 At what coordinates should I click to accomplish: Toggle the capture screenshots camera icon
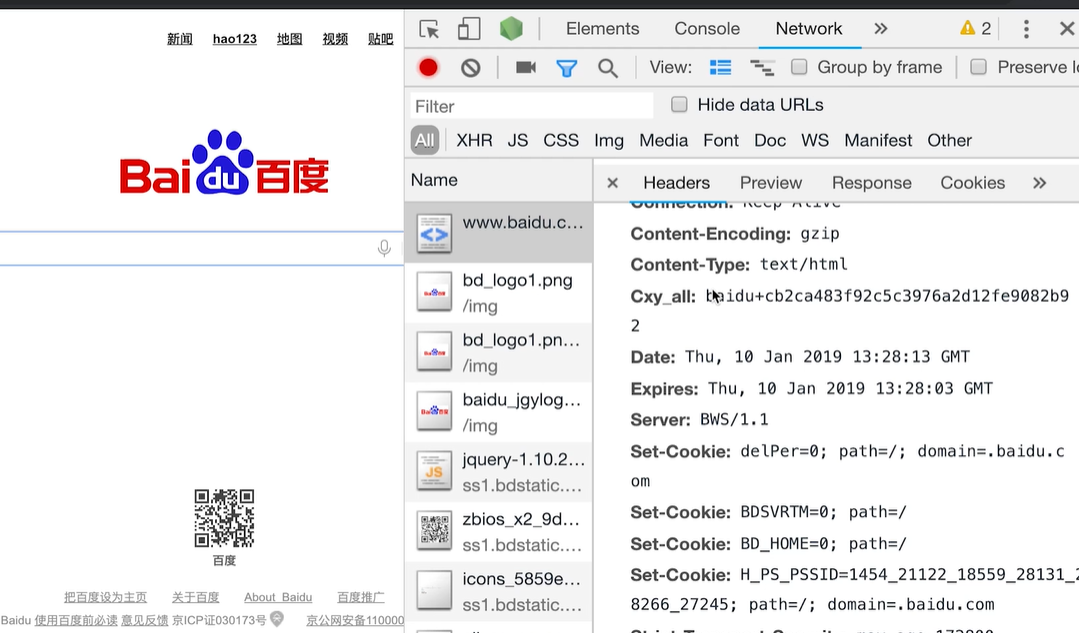coord(526,67)
